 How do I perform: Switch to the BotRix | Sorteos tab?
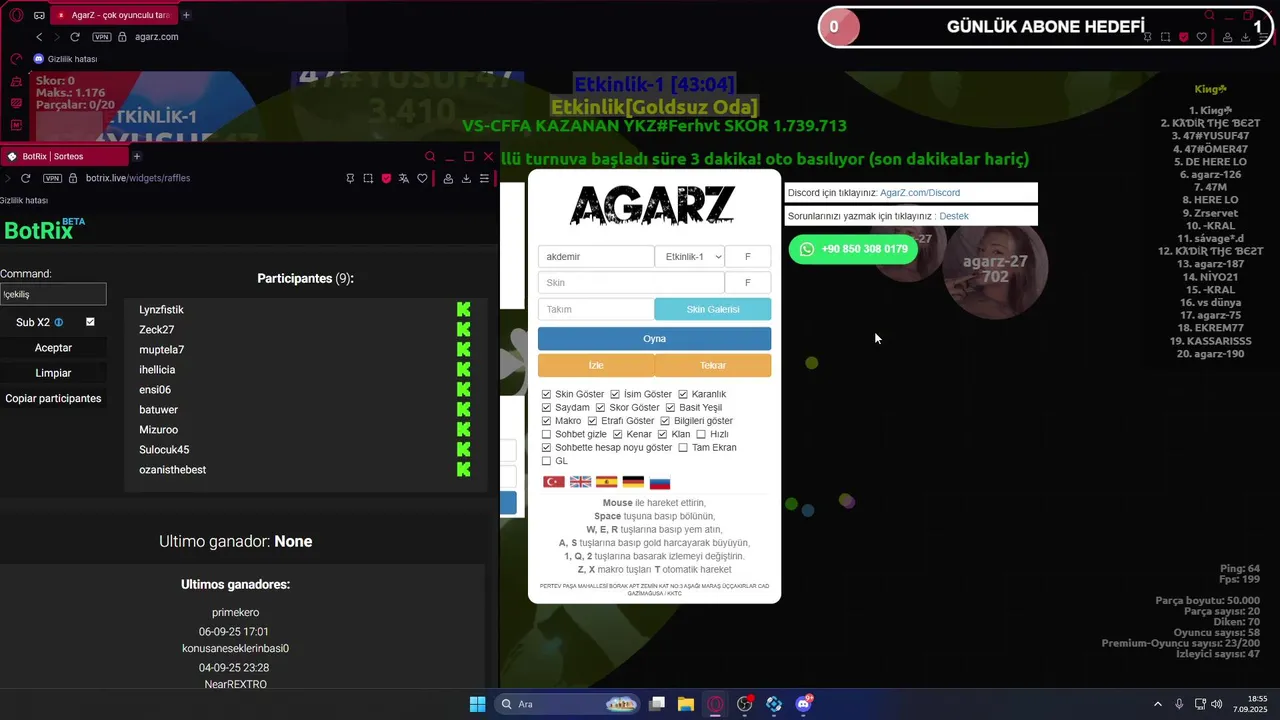coord(64,157)
